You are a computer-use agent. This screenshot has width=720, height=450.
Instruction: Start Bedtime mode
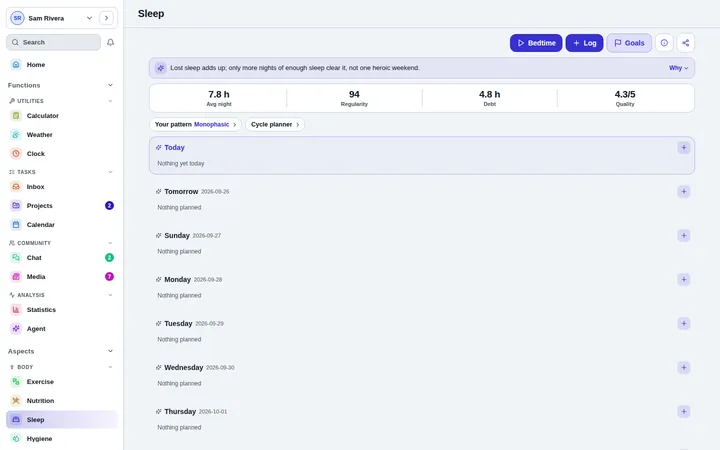point(536,43)
